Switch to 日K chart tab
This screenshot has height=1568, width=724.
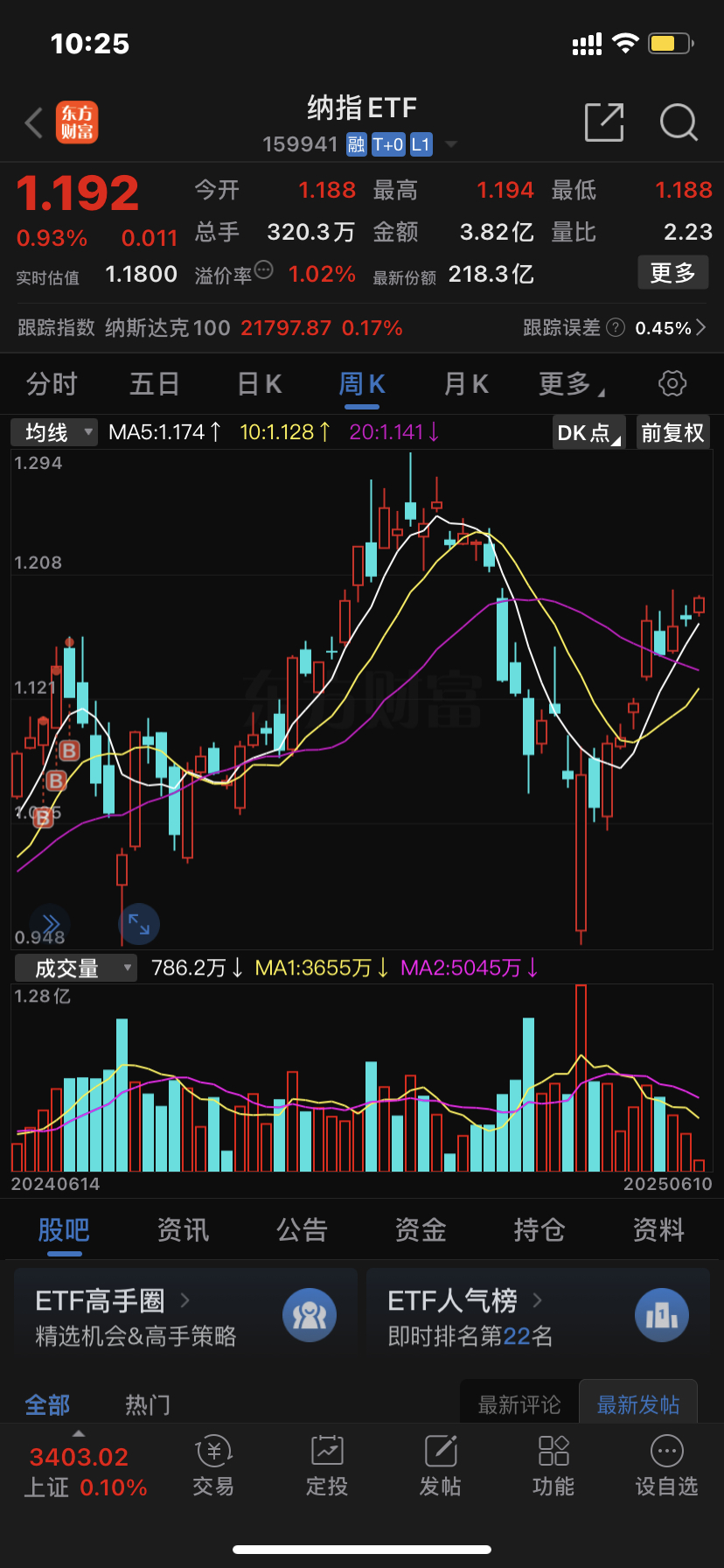coord(260,383)
